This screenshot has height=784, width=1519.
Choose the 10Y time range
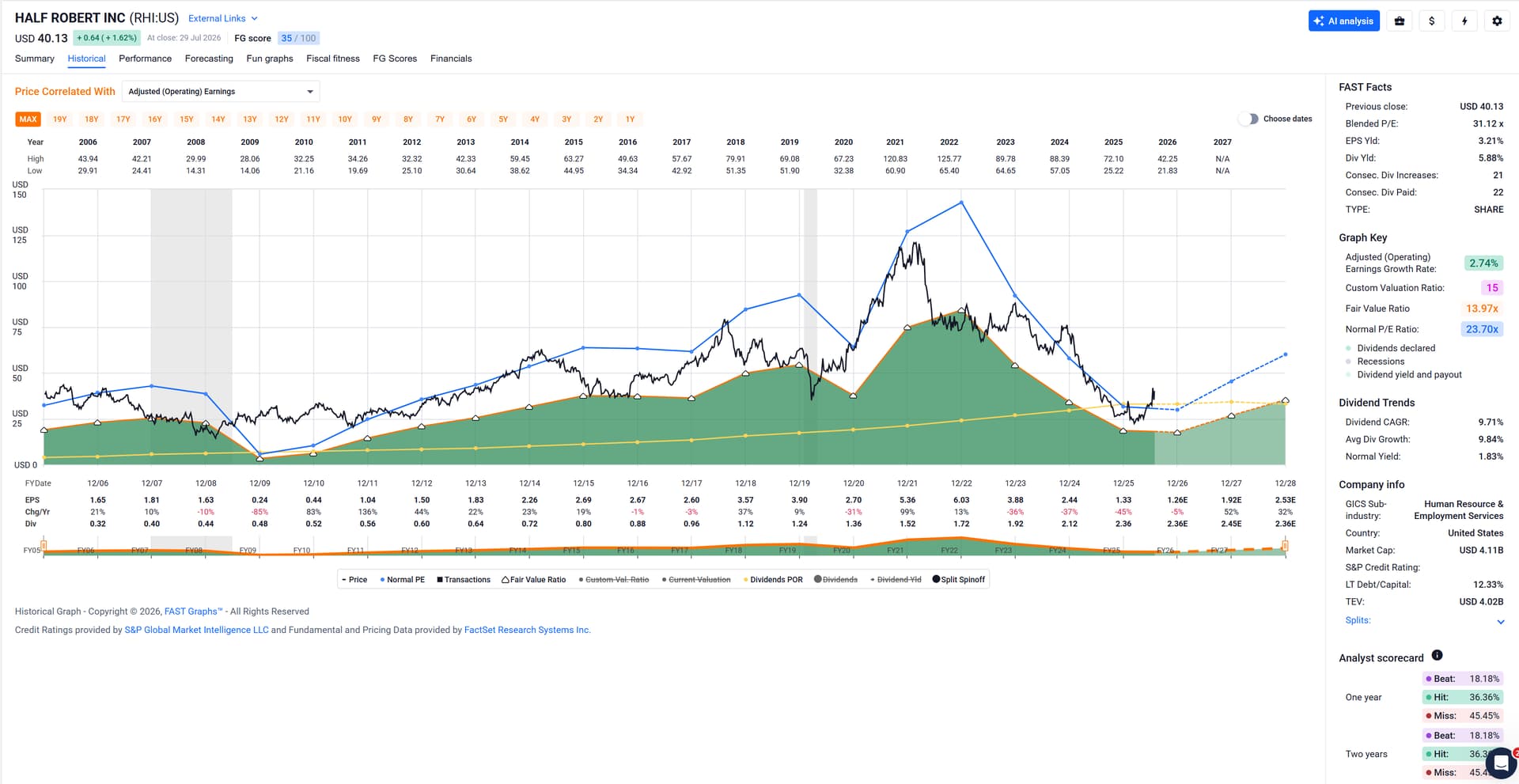coord(345,119)
